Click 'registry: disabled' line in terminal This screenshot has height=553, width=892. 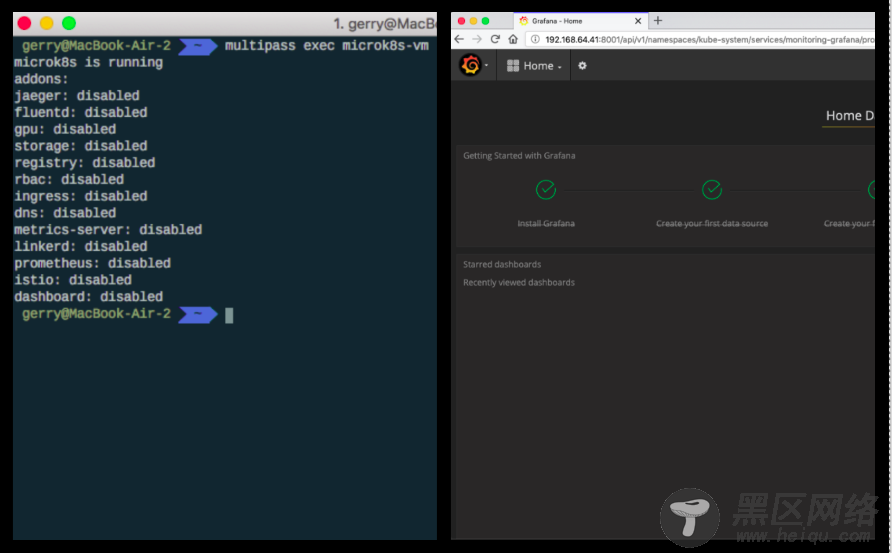point(85,163)
